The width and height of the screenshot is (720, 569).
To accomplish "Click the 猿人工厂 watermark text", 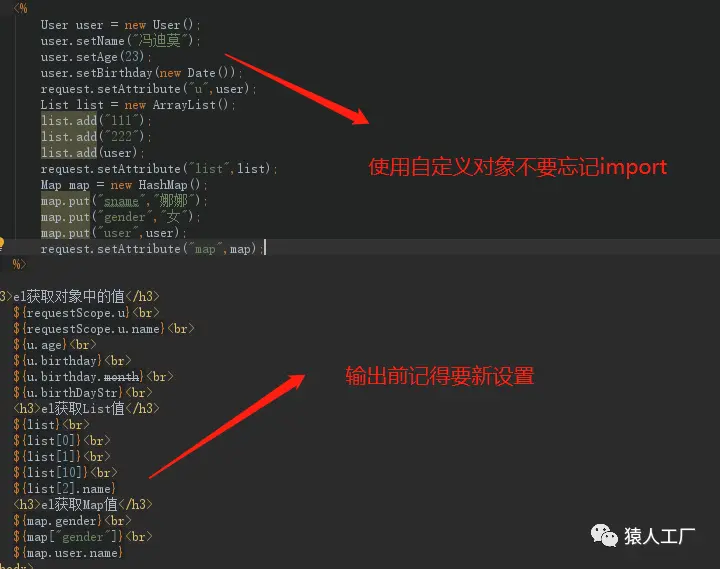I will click(659, 536).
